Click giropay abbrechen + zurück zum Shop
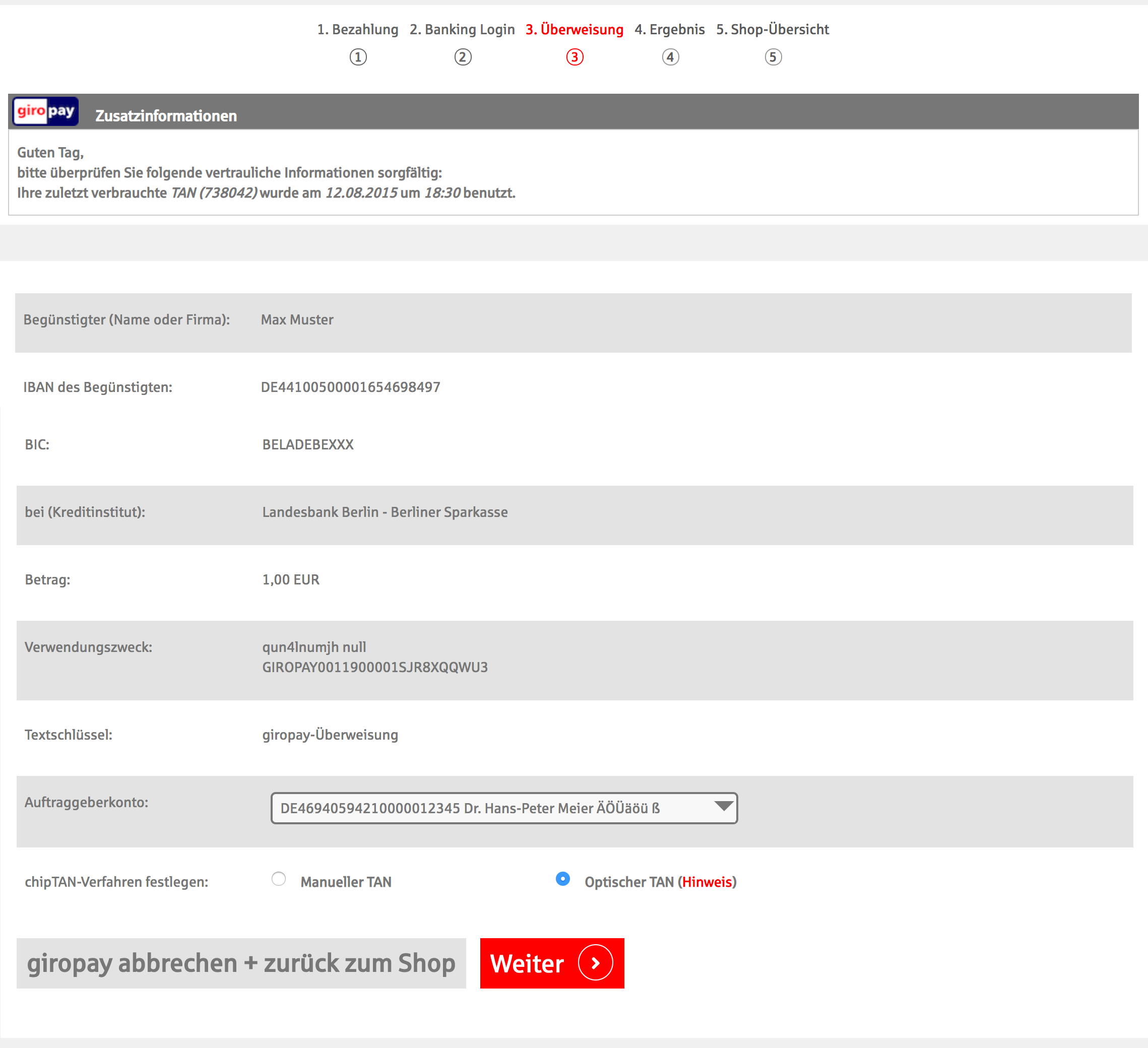Image resolution: width=1148 pixels, height=1048 pixels. point(241,963)
